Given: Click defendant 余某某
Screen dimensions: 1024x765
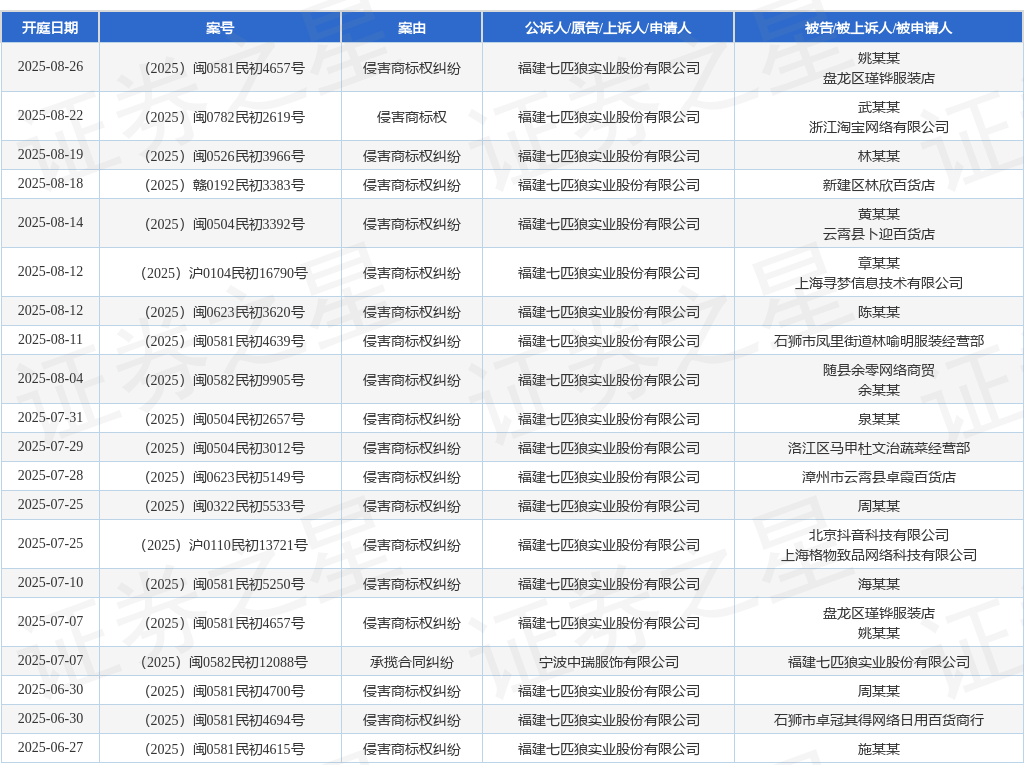Looking at the screenshot, I should click(878, 390).
